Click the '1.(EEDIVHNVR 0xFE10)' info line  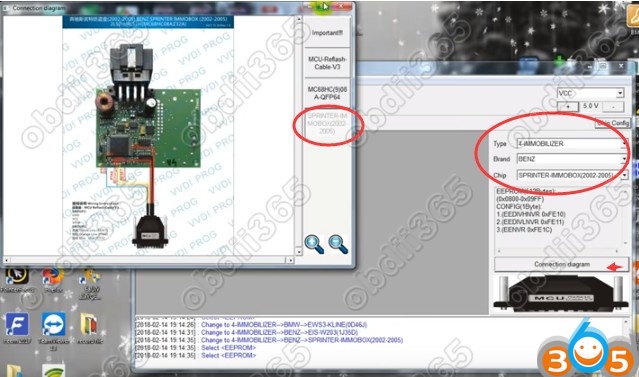(x=531, y=214)
